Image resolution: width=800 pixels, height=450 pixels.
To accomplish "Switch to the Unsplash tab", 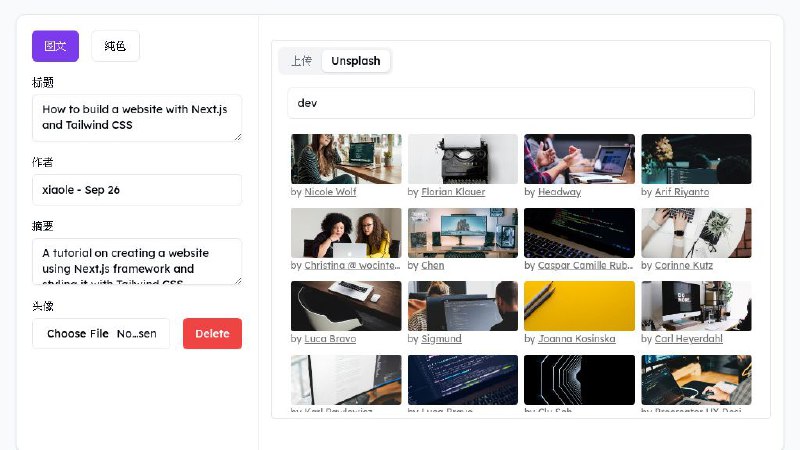I will [x=355, y=61].
